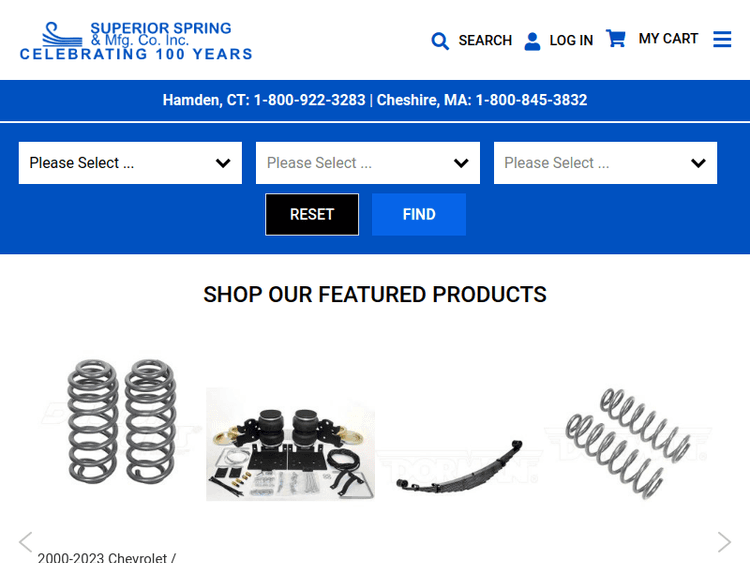Open the 2000-2023 Chevrolet product title
750x563 pixels.
coord(106,558)
